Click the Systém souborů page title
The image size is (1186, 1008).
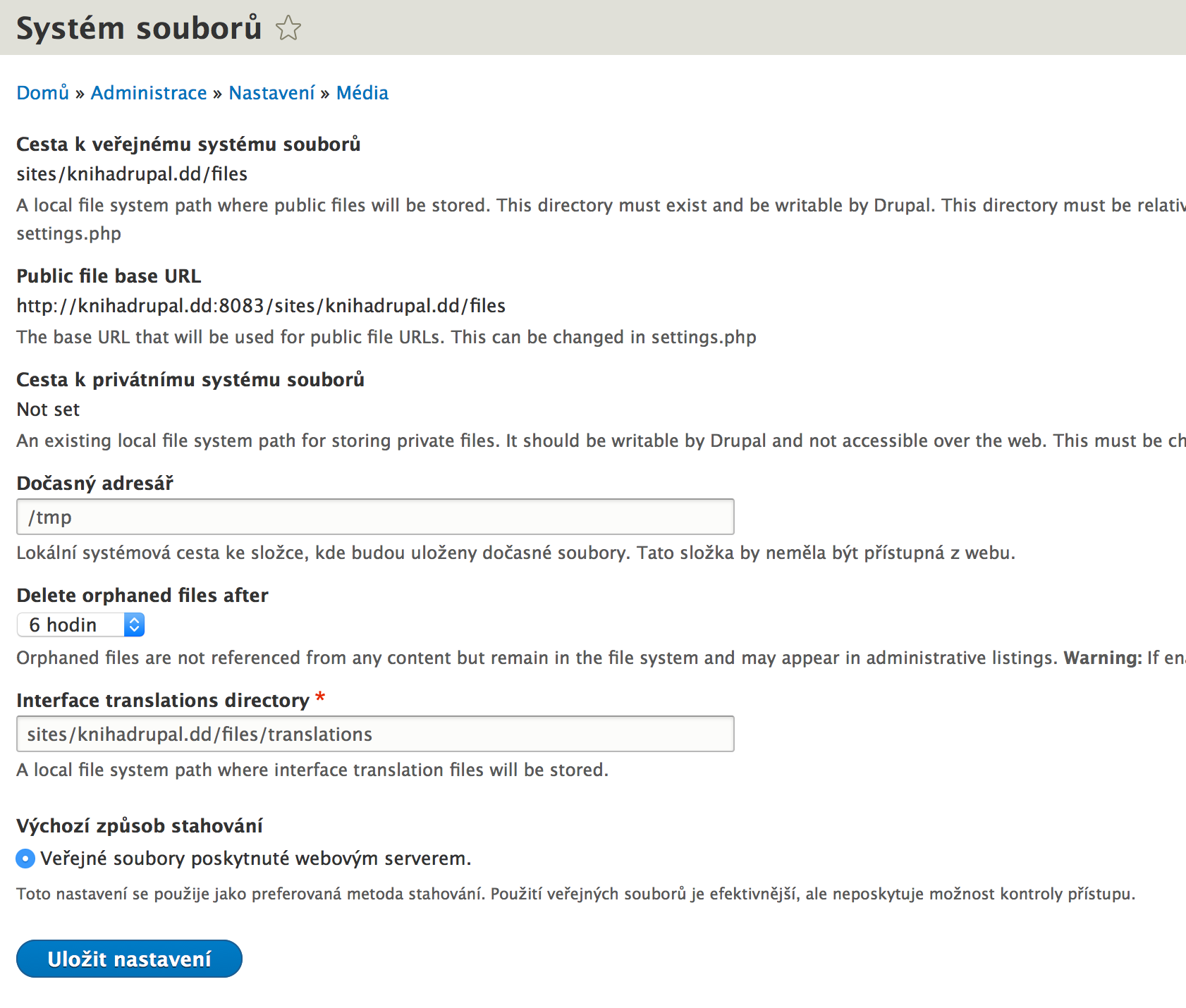[139, 28]
